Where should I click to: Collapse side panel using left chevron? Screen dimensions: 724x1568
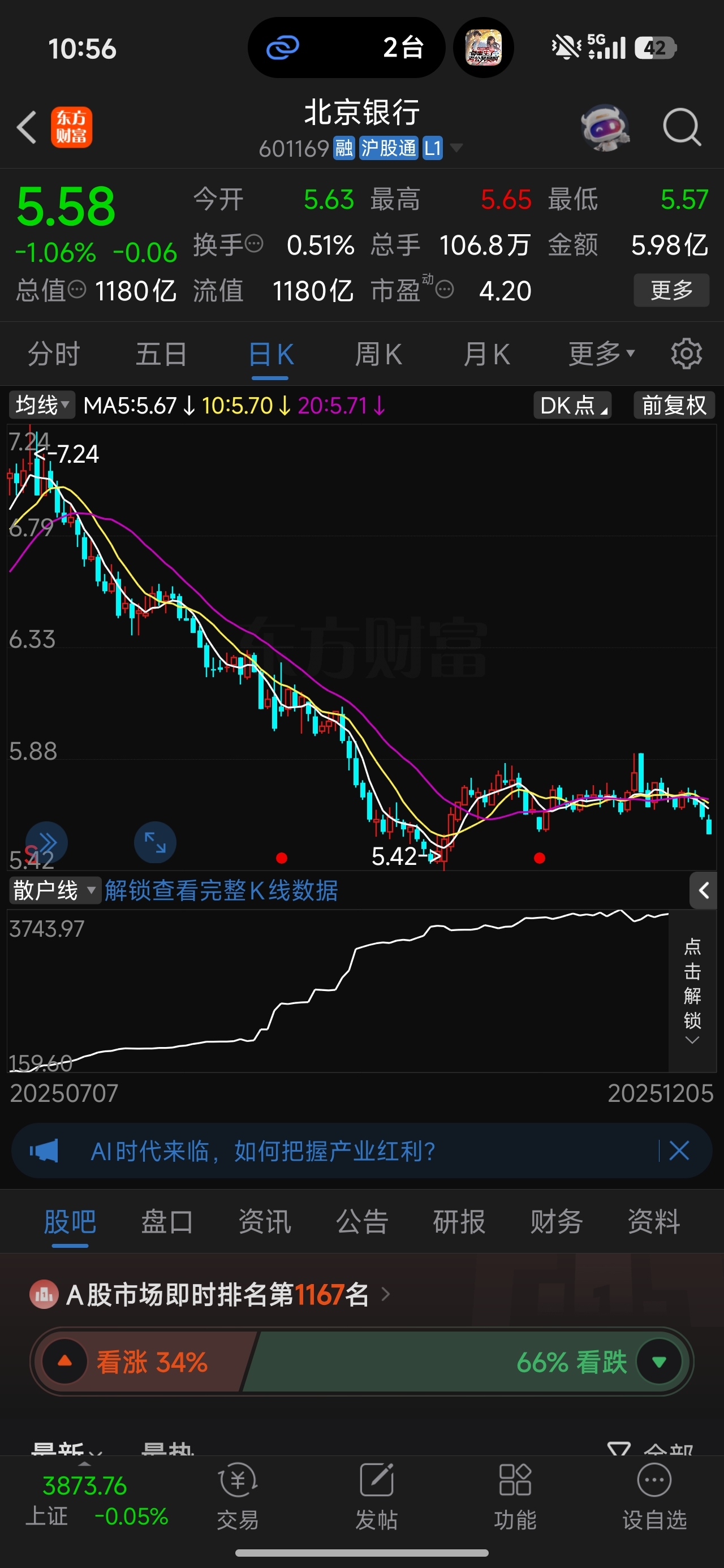703,890
